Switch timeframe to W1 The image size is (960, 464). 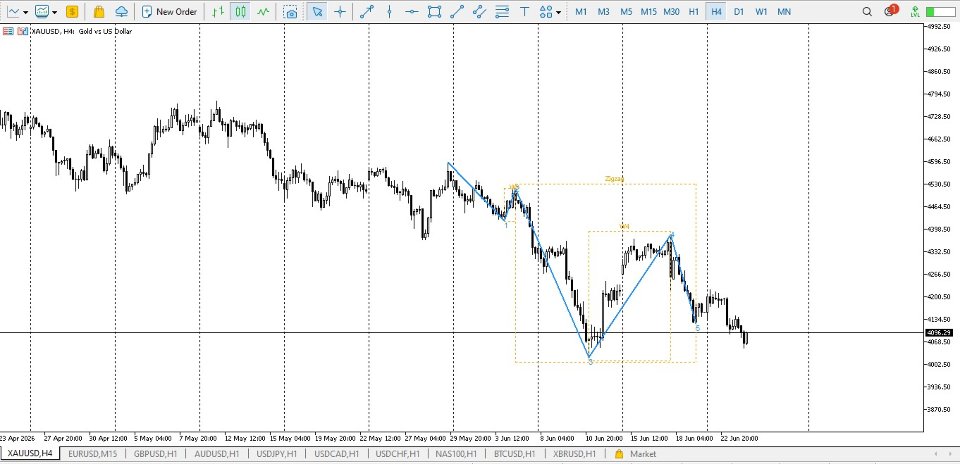click(761, 12)
